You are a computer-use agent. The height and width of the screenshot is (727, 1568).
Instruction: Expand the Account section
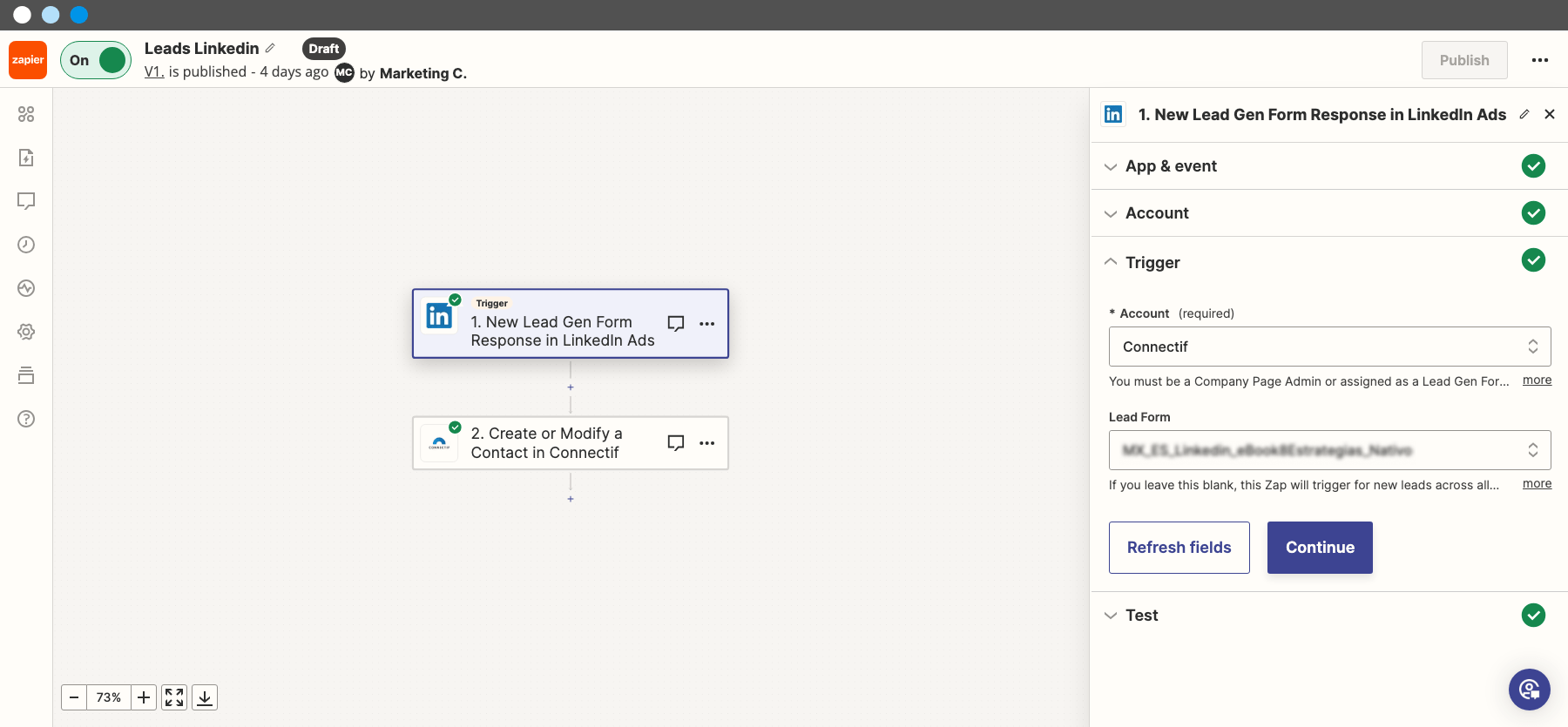click(1329, 213)
